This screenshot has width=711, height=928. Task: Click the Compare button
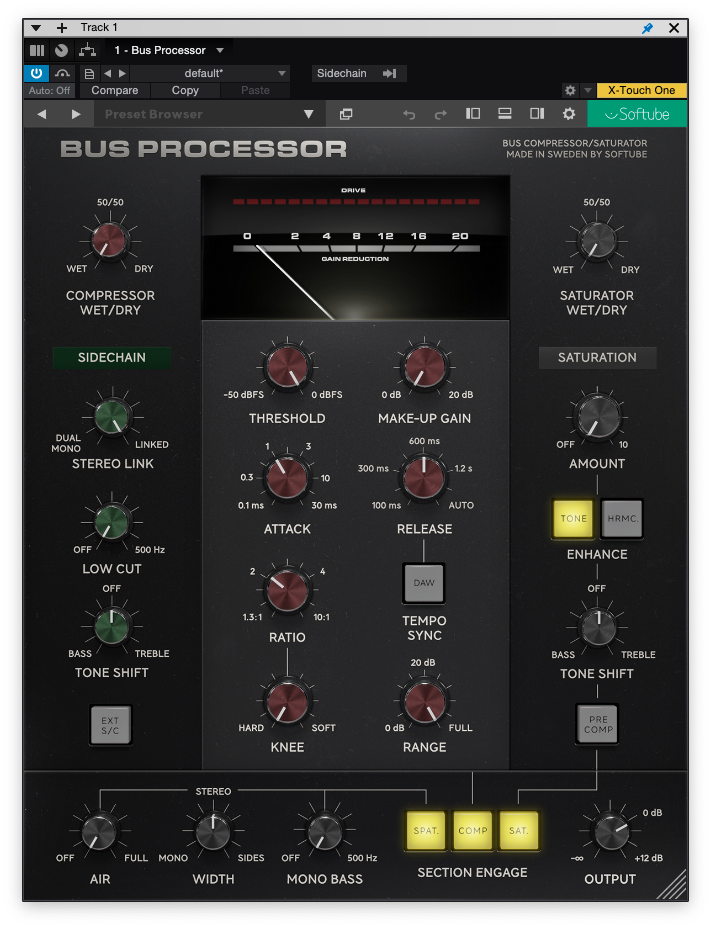point(115,91)
